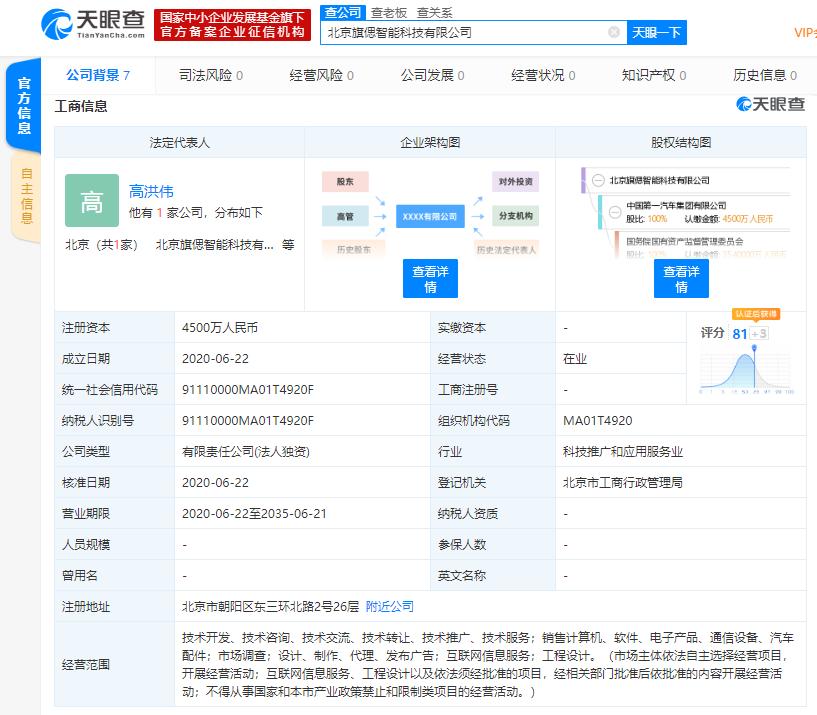Collapse the 中国第一汽车集团有限公司 equity node
The width and height of the screenshot is (817, 715).
click(614, 205)
